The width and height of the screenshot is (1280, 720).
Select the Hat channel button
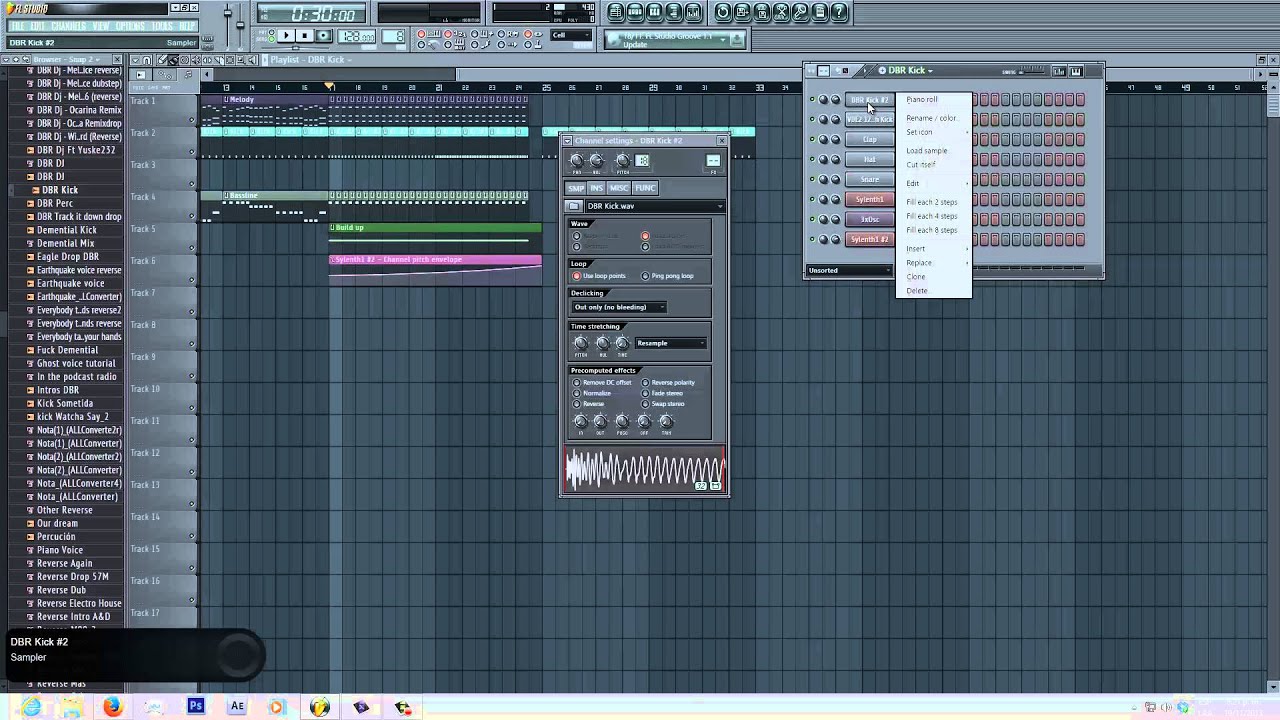(869, 160)
